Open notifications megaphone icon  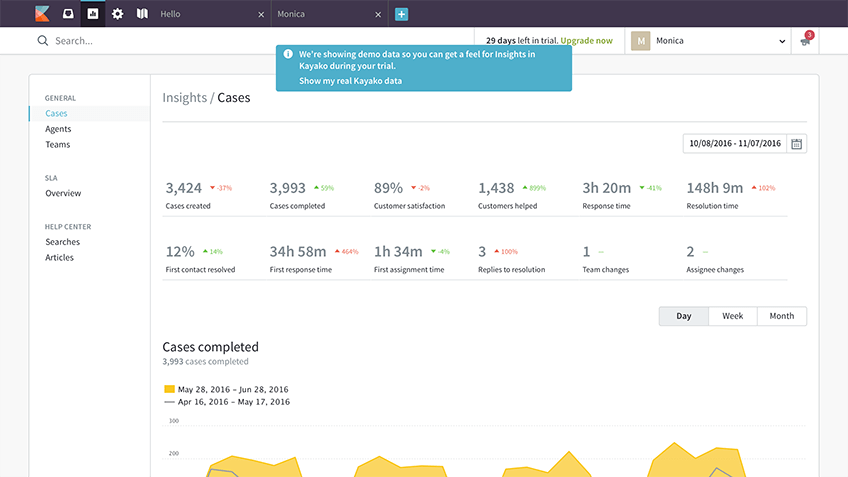pyautogui.click(x=806, y=40)
